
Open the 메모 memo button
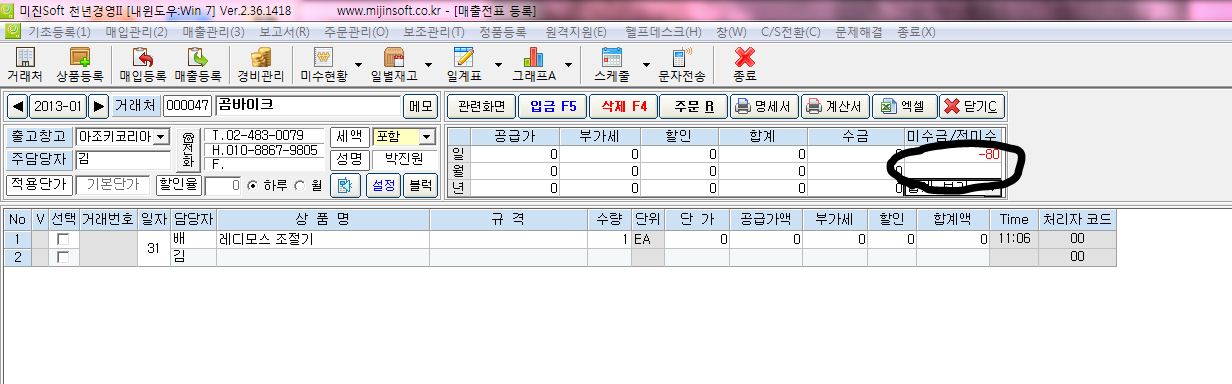(420, 106)
